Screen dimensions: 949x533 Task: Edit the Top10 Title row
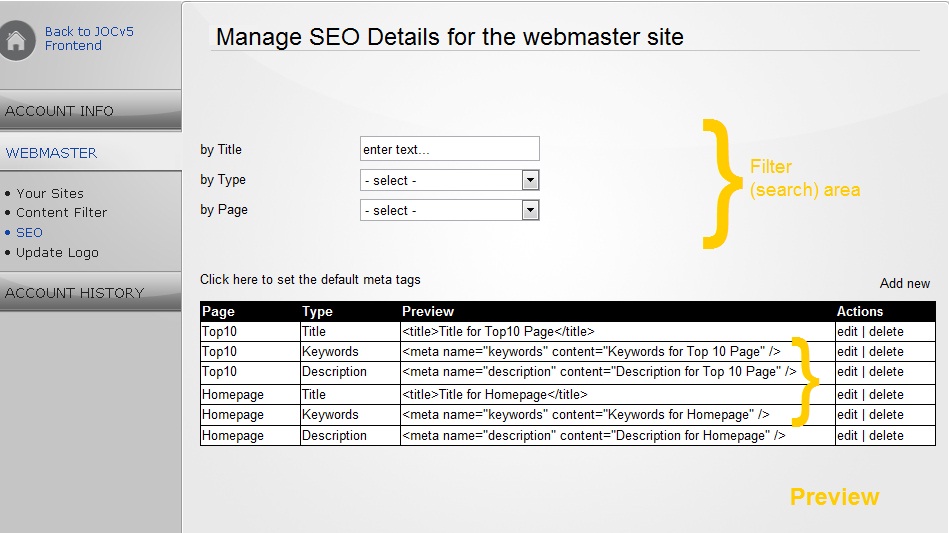[847, 332]
